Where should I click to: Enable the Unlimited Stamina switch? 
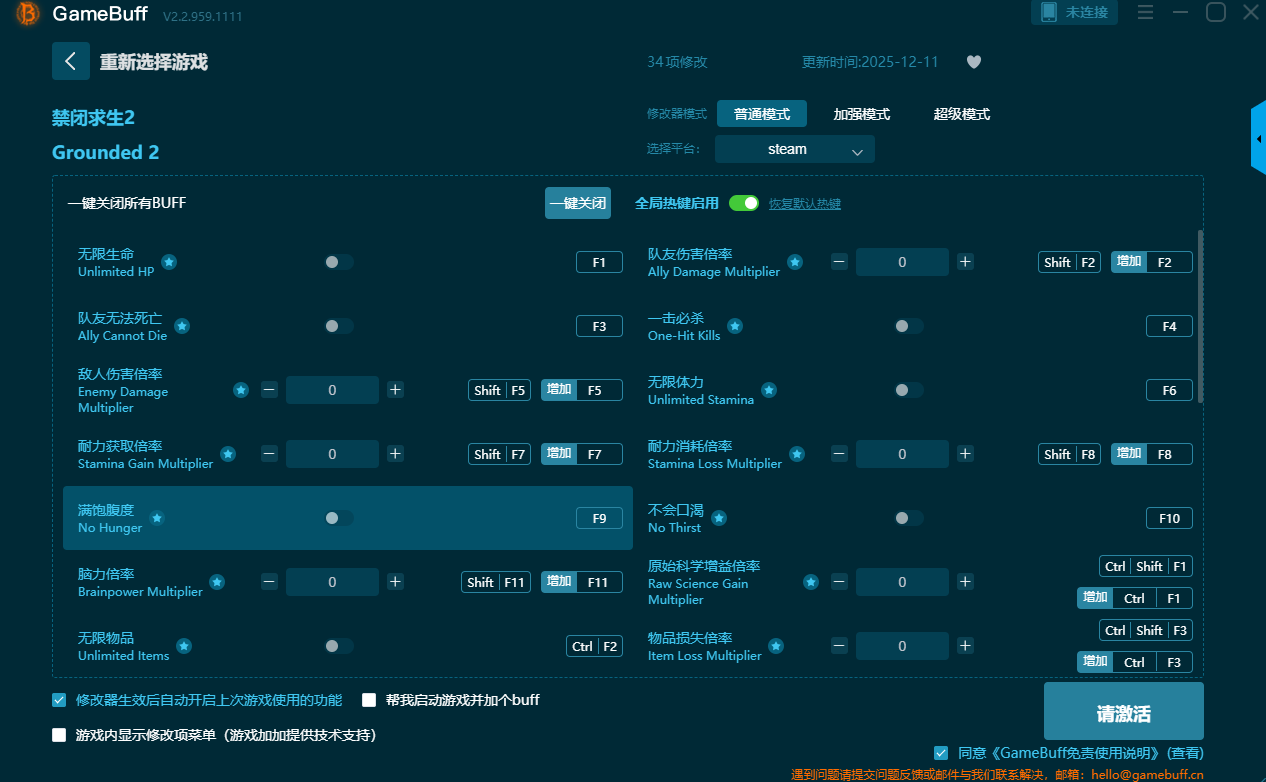(x=908, y=390)
